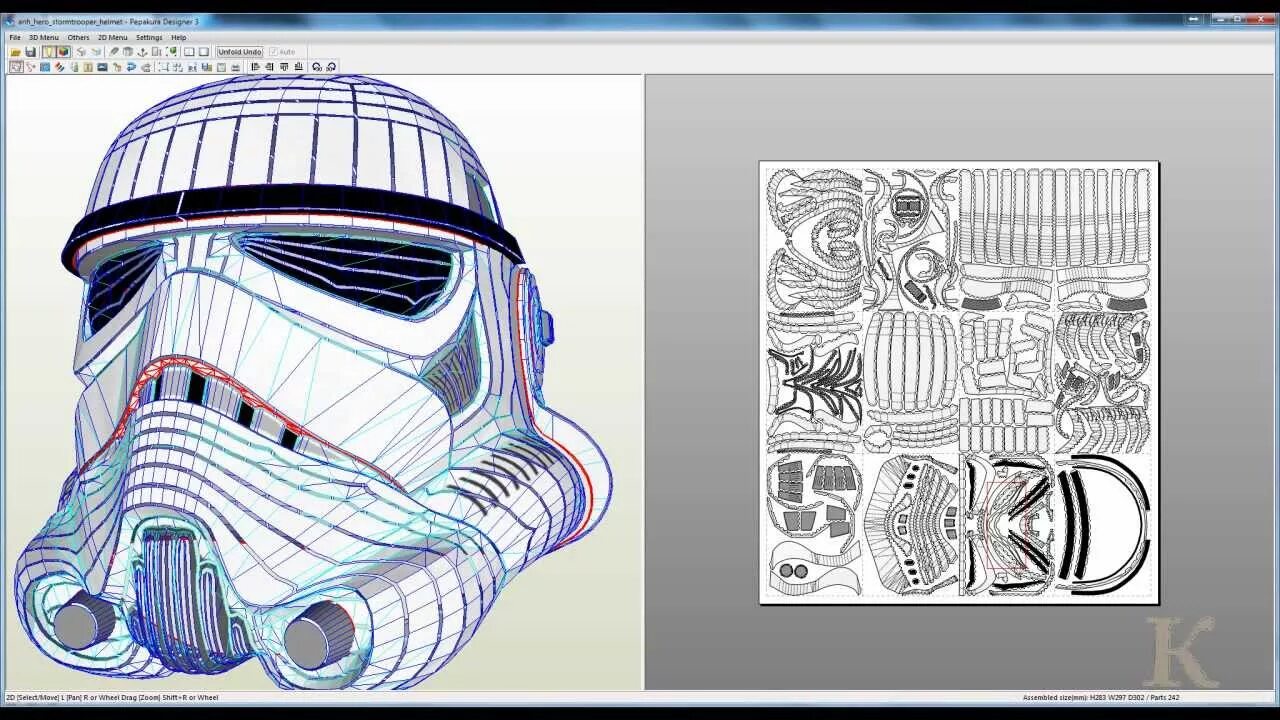Click the Assembled size status bar text
This screenshot has width=1280, height=720.
coord(1100,697)
